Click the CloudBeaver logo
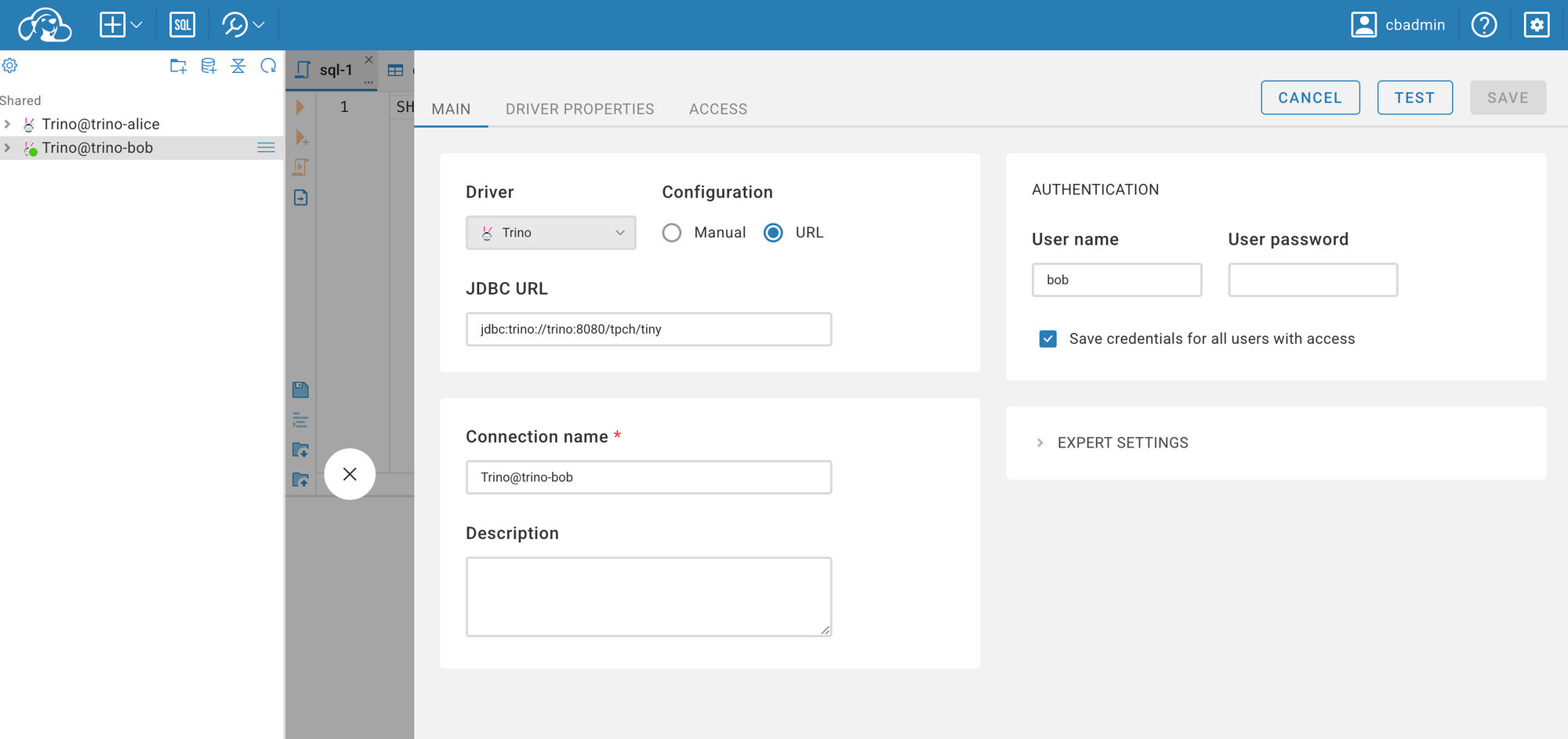Image resolution: width=1568 pixels, height=739 pixels. pos(45,25)
